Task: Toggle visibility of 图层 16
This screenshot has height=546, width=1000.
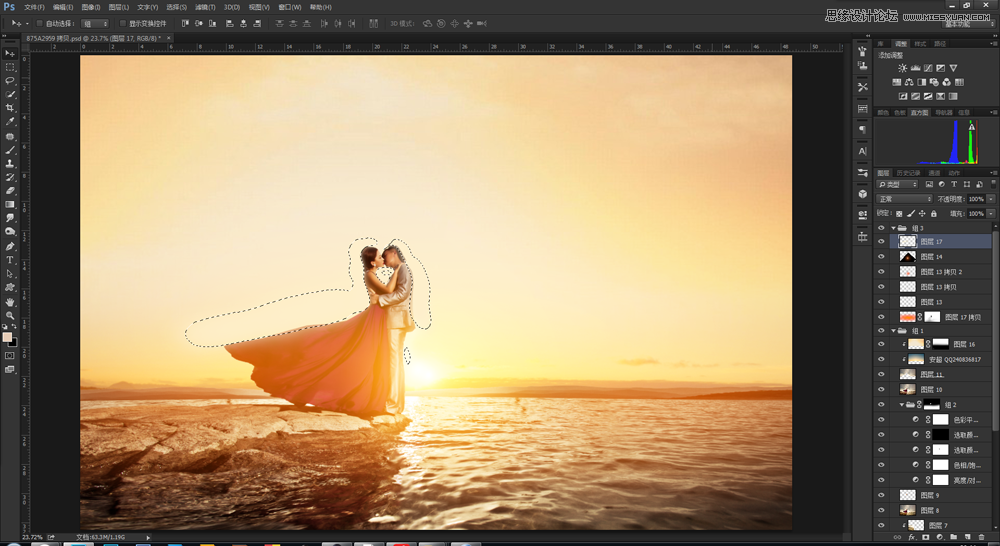Action: [881, 344]
